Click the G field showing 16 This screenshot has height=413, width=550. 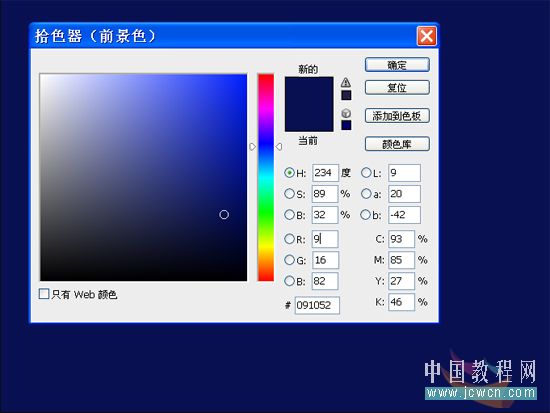[x=325, y=260]
